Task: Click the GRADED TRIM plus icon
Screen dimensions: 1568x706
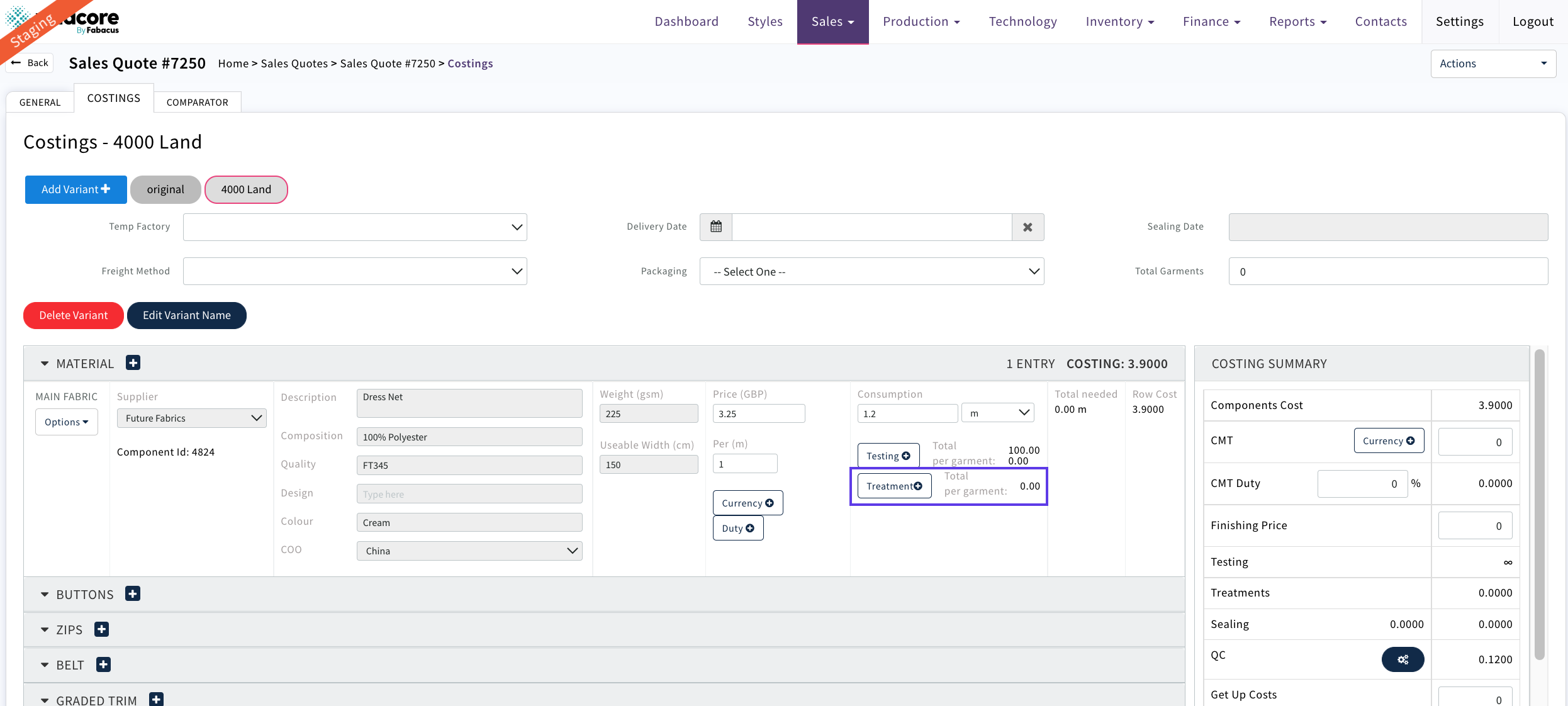Action: point(156,699)
